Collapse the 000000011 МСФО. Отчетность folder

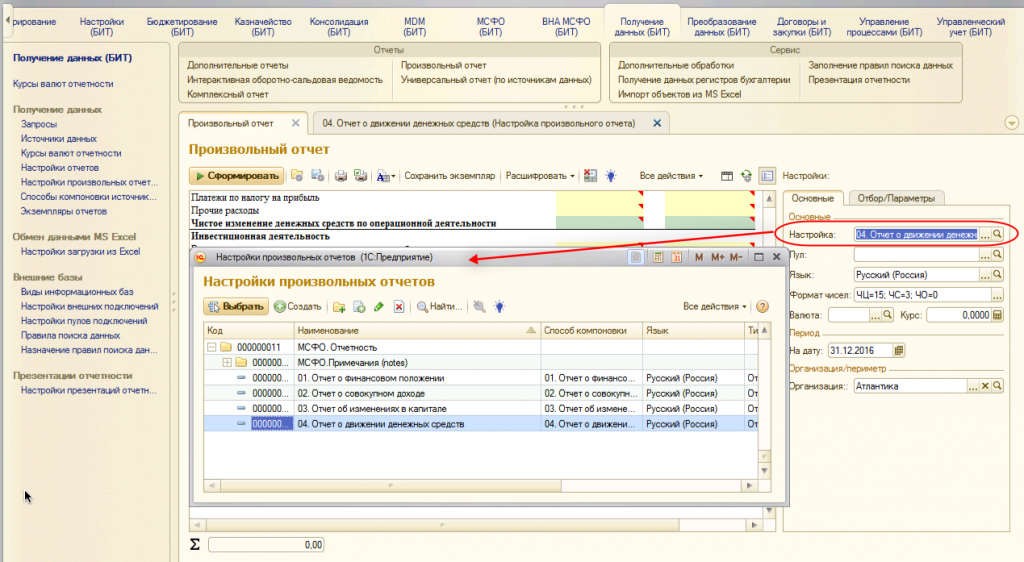[211, 347]
